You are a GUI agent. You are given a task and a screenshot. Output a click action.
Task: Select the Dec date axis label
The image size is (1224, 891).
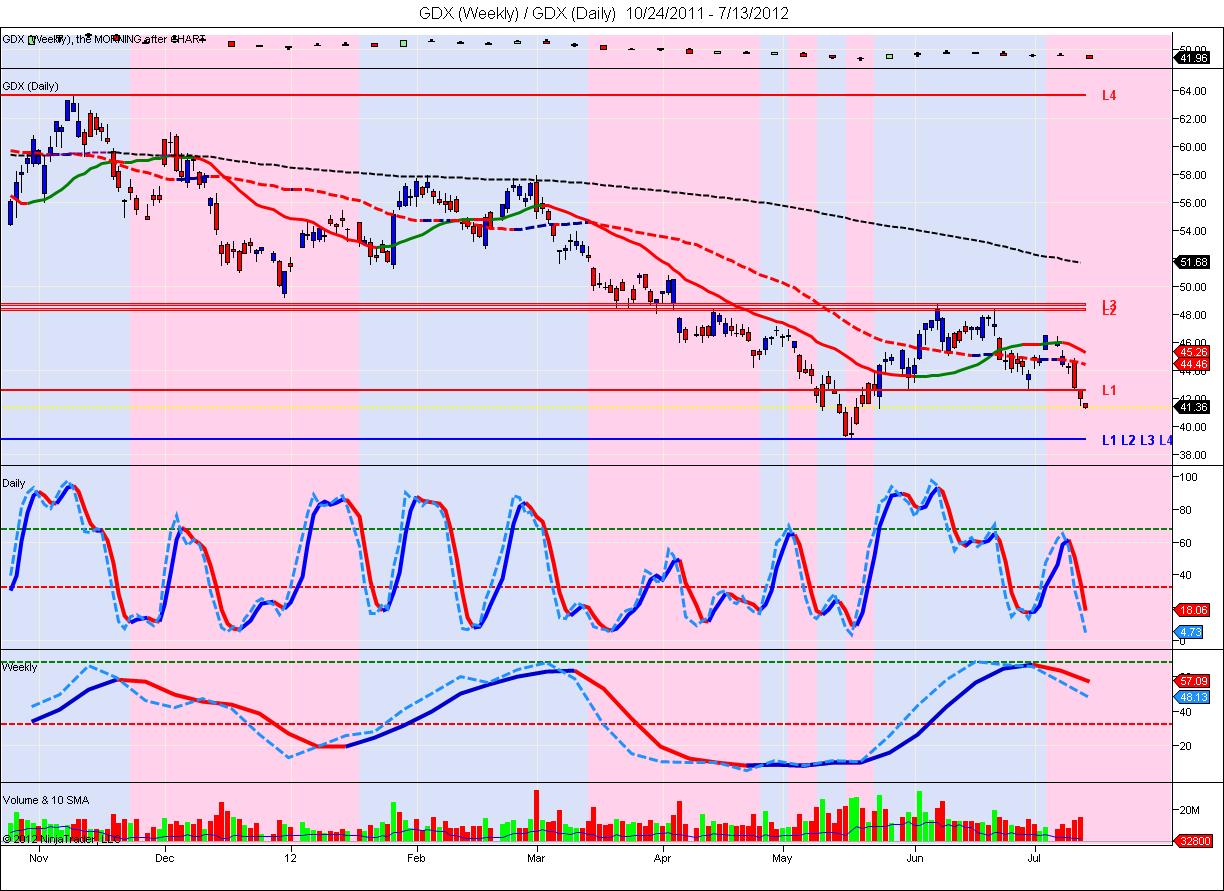[165, 858]
